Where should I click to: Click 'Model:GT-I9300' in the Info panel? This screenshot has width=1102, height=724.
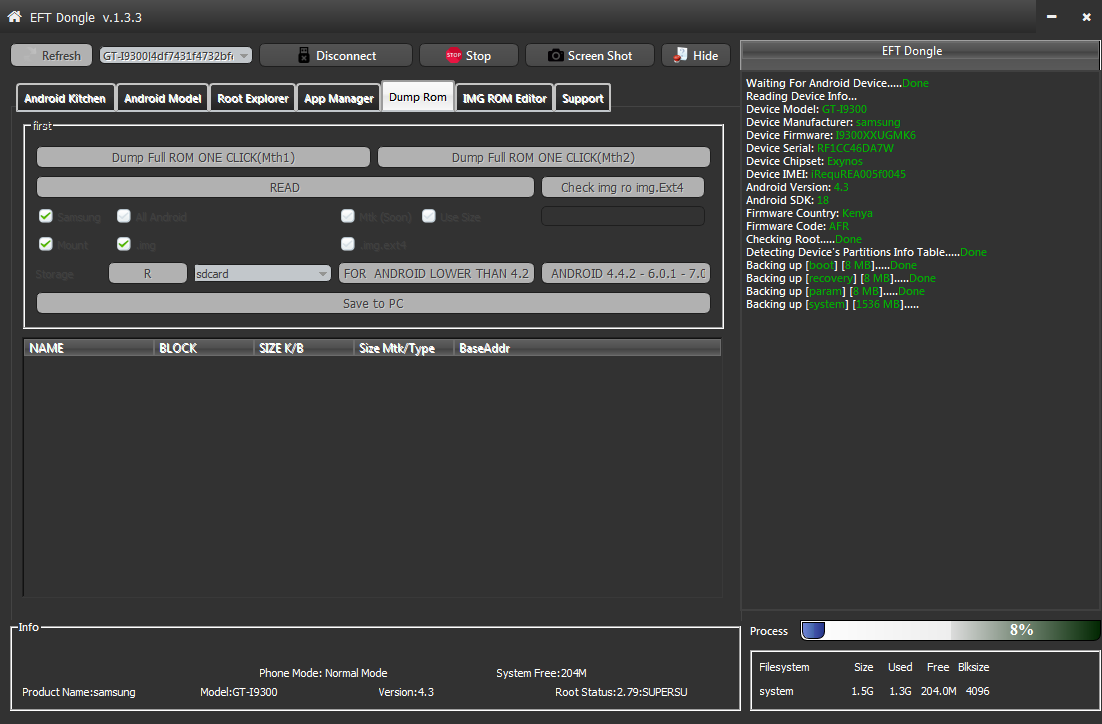[238, 692]
